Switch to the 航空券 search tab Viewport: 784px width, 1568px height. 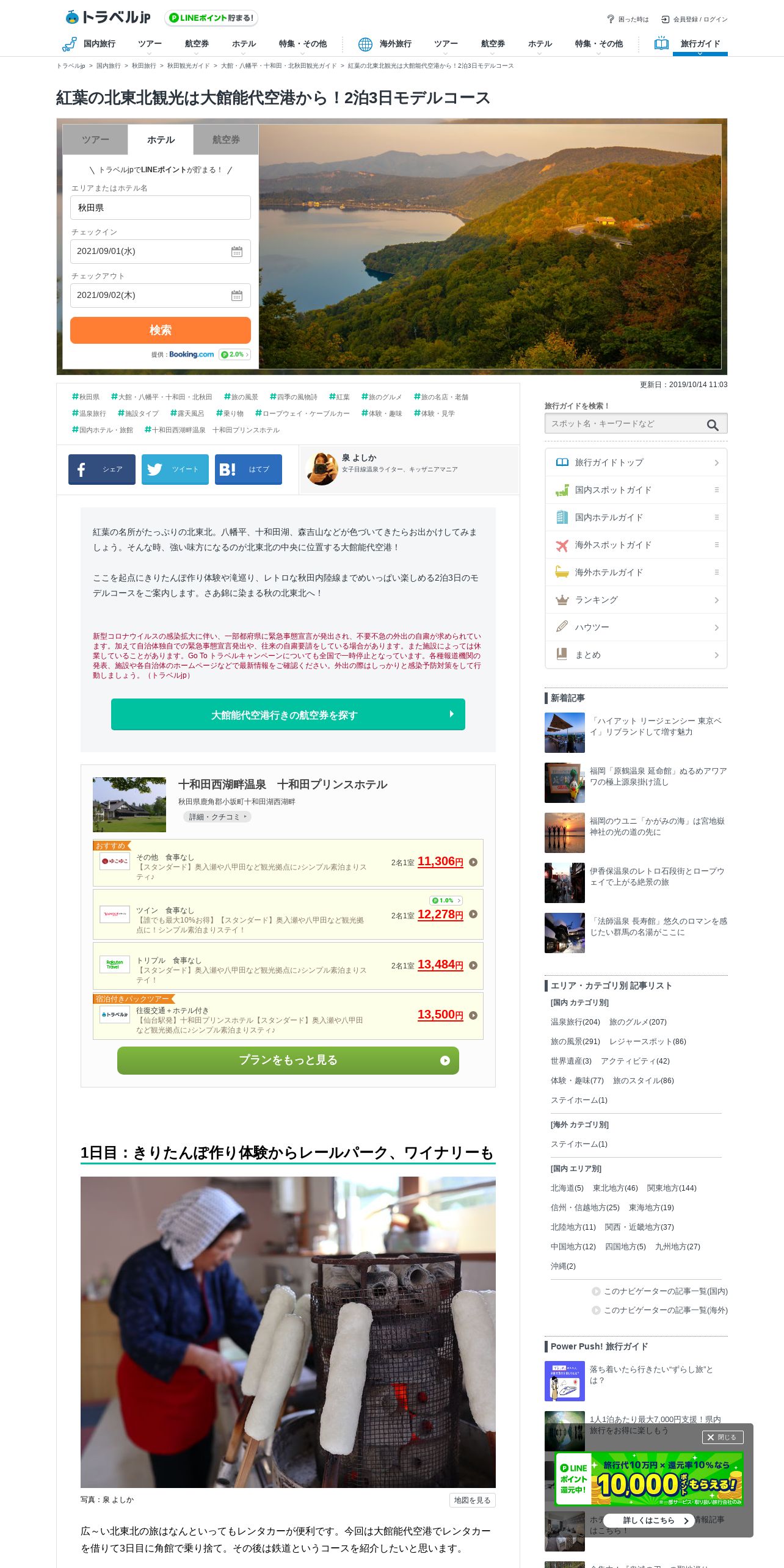pos(226,140)
